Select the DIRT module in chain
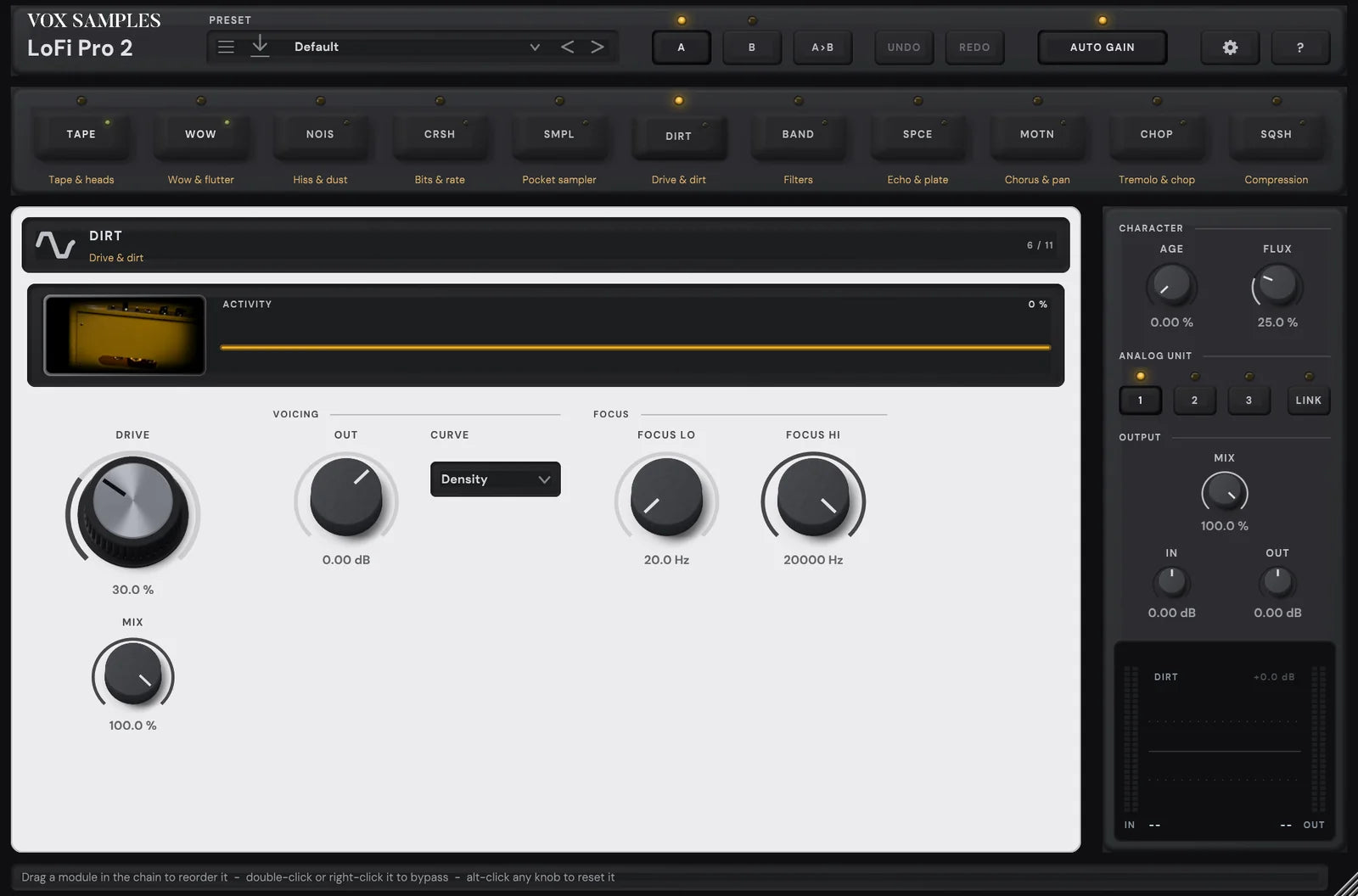1358x896 pixels. (678, 137)
